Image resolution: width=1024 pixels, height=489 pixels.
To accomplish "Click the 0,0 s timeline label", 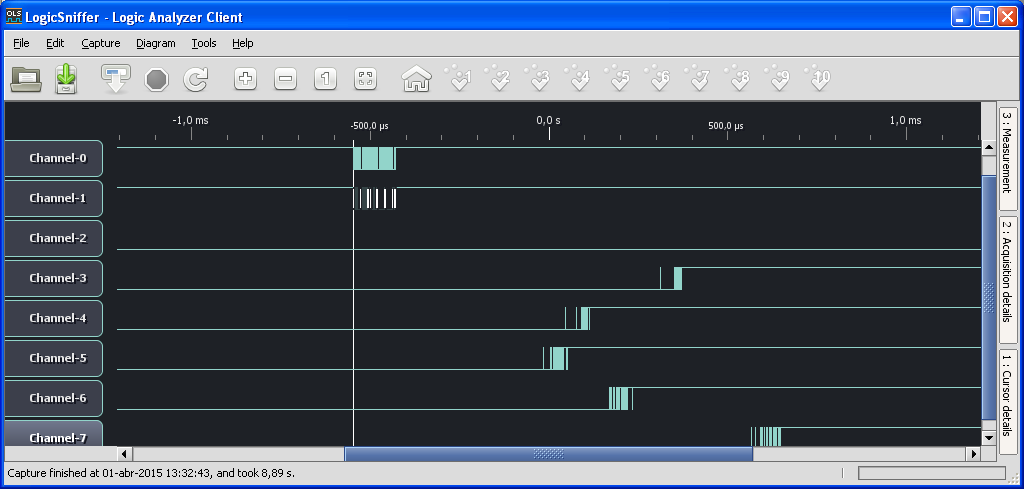I will click(x=549, y=120).
